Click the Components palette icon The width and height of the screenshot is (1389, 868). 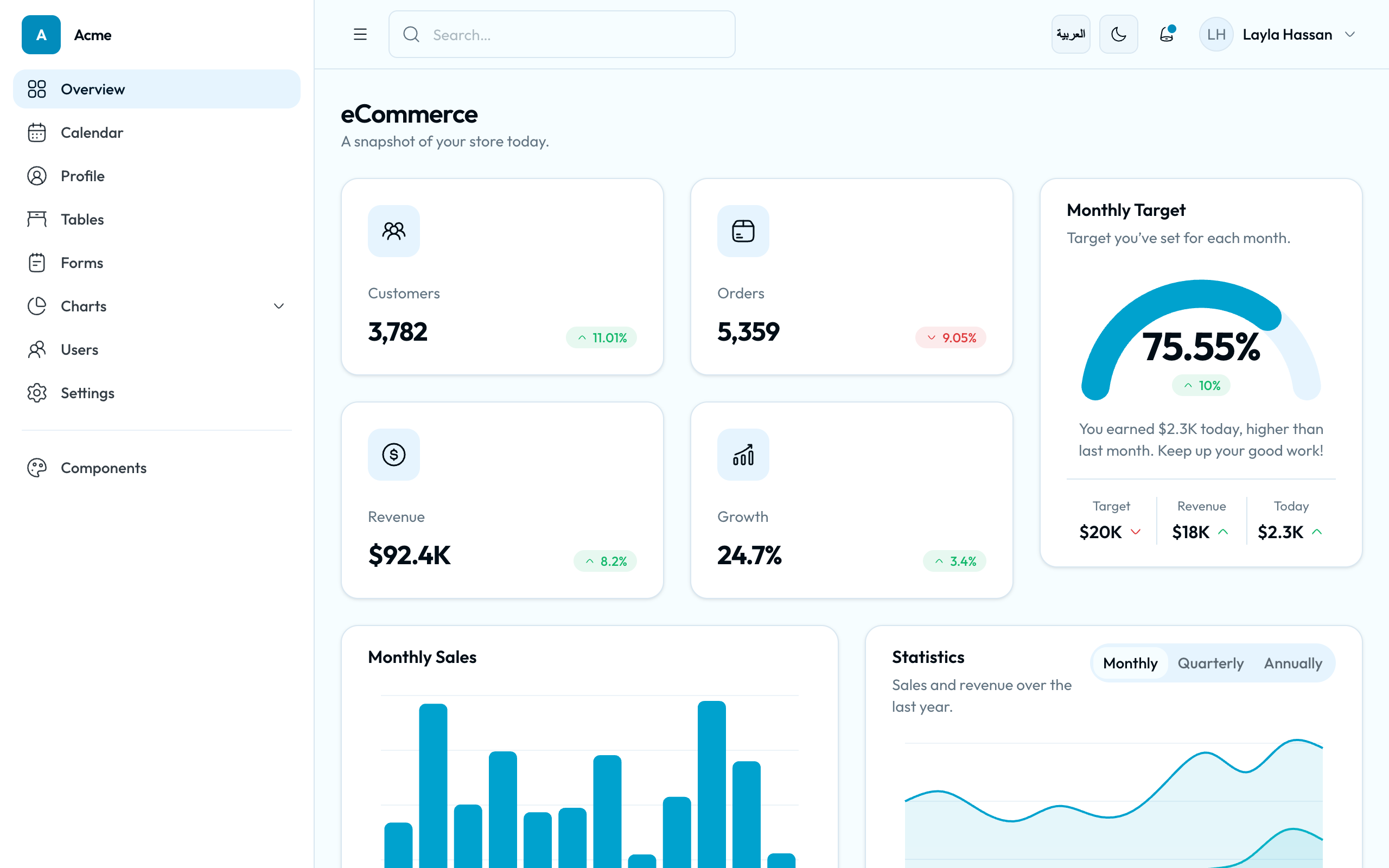(37, 468)
